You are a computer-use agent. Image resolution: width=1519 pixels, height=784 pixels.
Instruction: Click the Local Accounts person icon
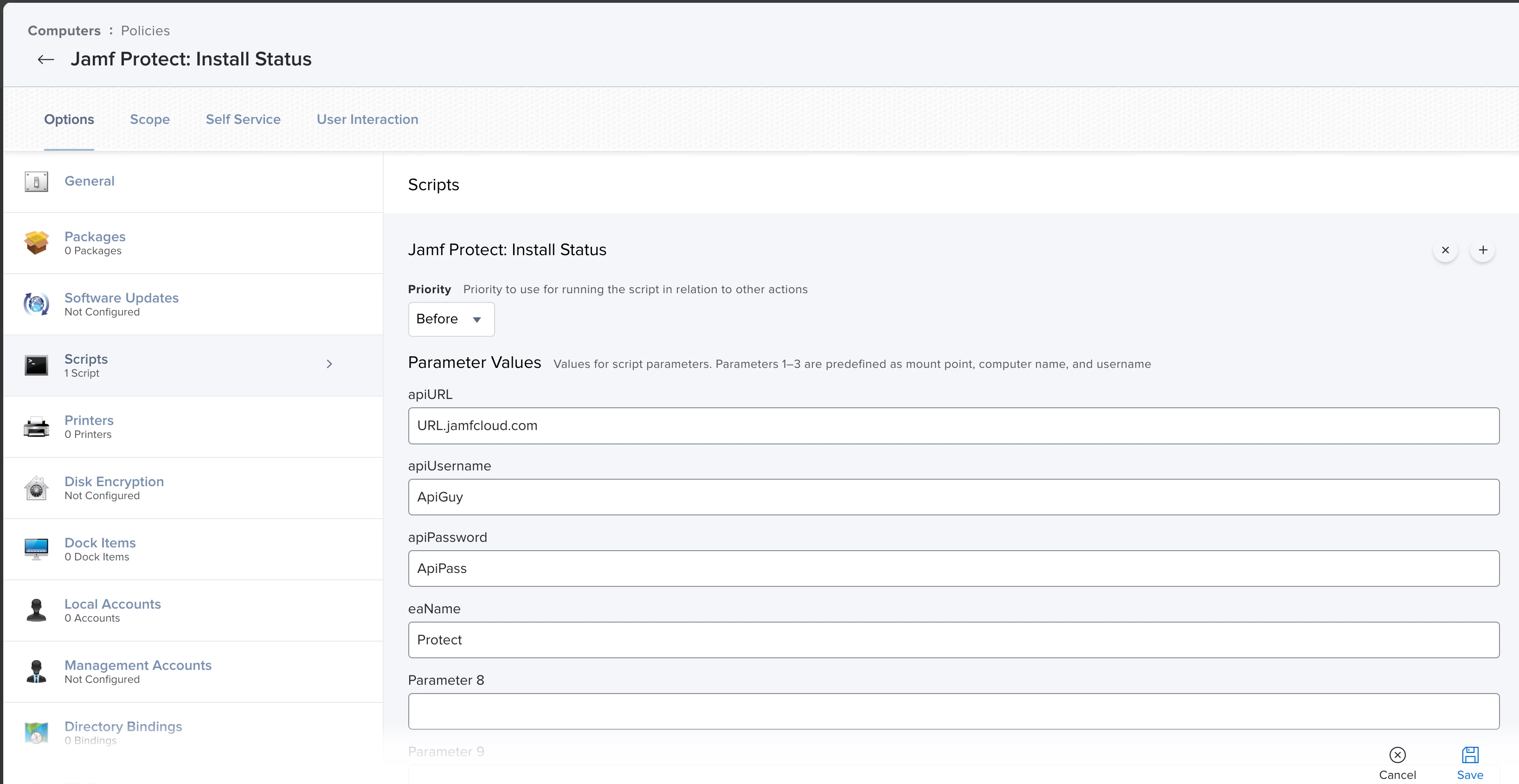pyautogui.click(x=37, y=610)
